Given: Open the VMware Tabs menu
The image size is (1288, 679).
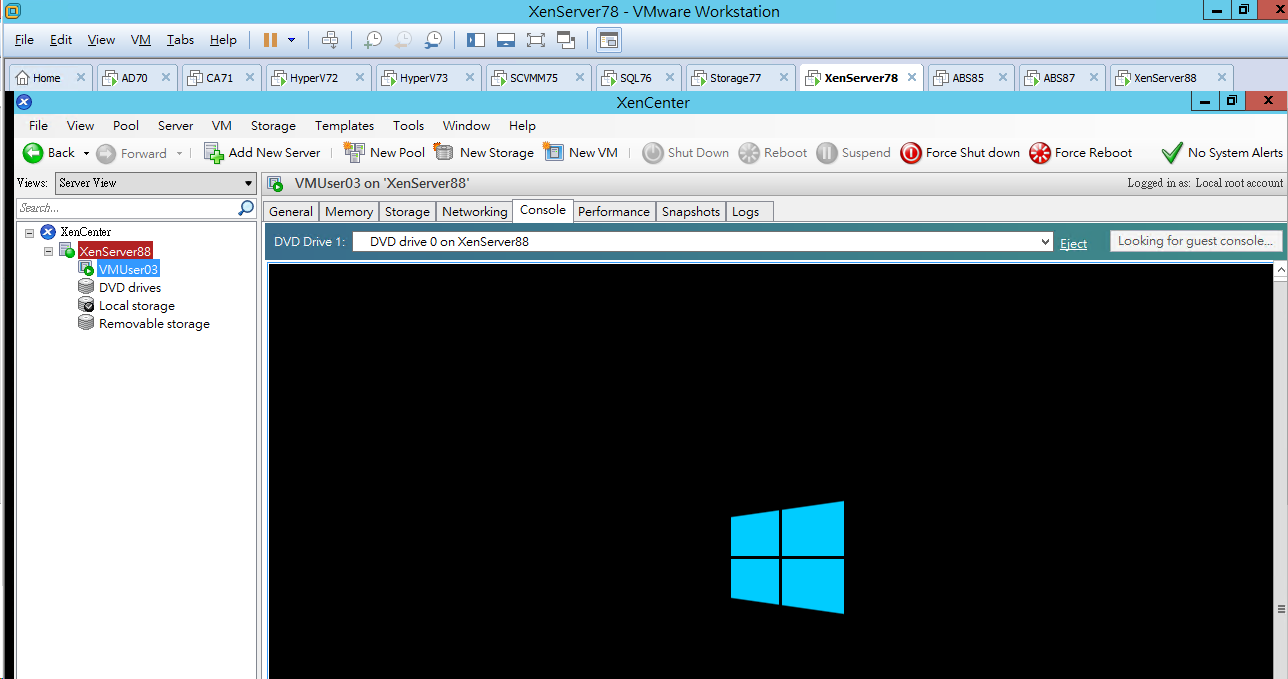Looking at the screenshot, I should point(181,40).
